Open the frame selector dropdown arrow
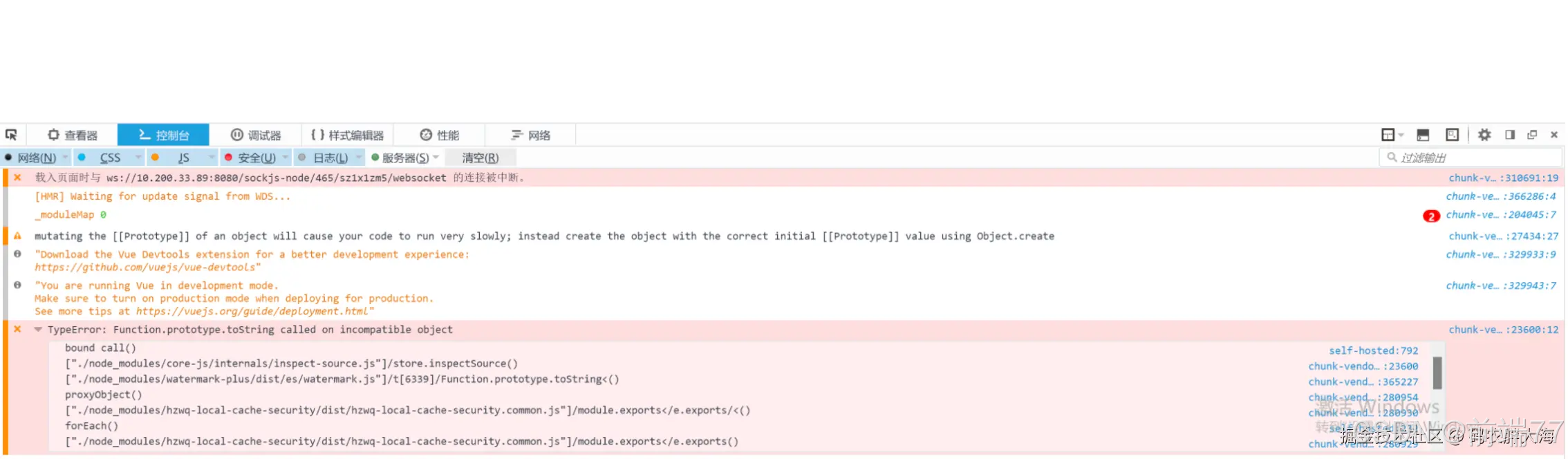The height and width of the screenshot is (459, 1568). [1401, 135]
